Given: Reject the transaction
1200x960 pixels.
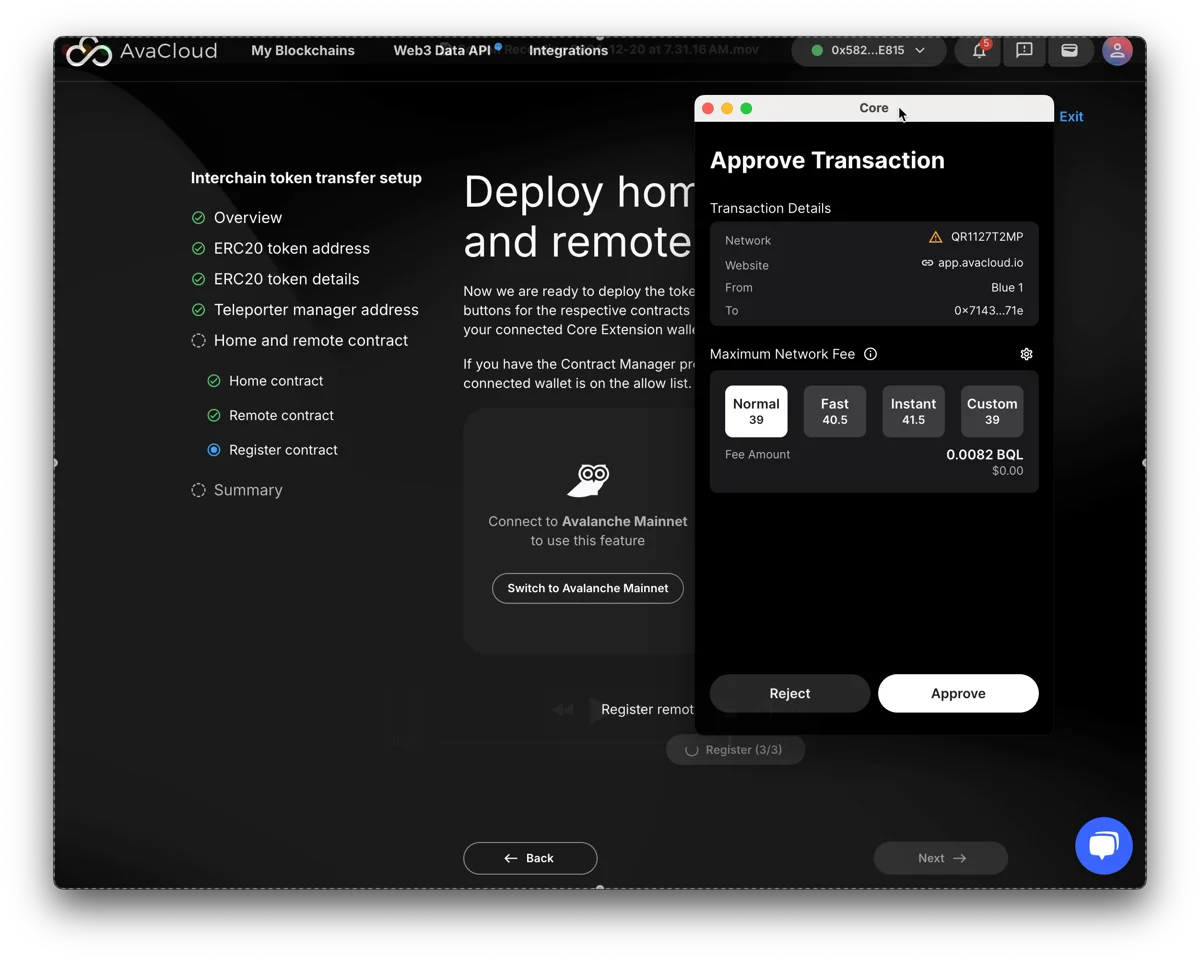Looking at the screenshot, I should 790,693.
